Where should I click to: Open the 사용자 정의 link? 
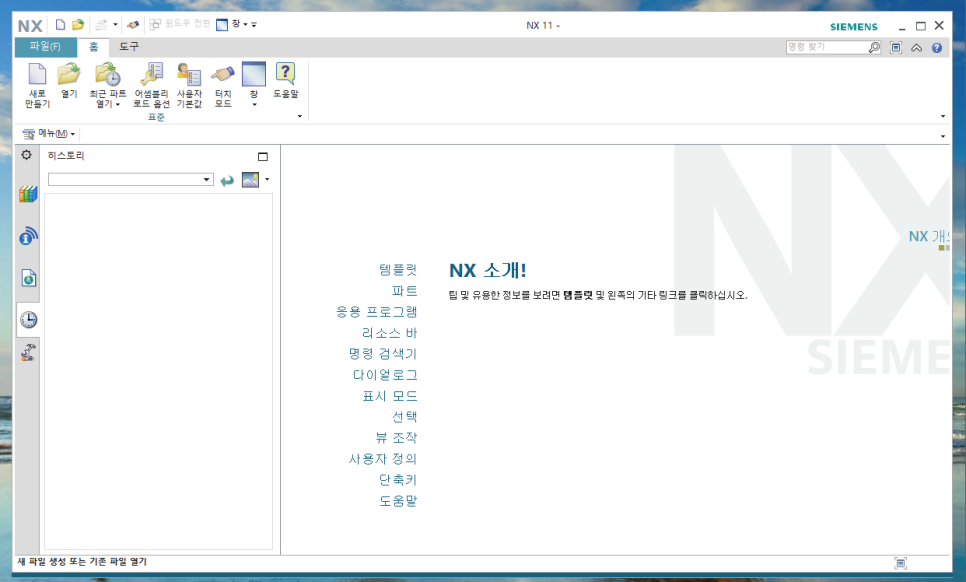pos(383,458)
